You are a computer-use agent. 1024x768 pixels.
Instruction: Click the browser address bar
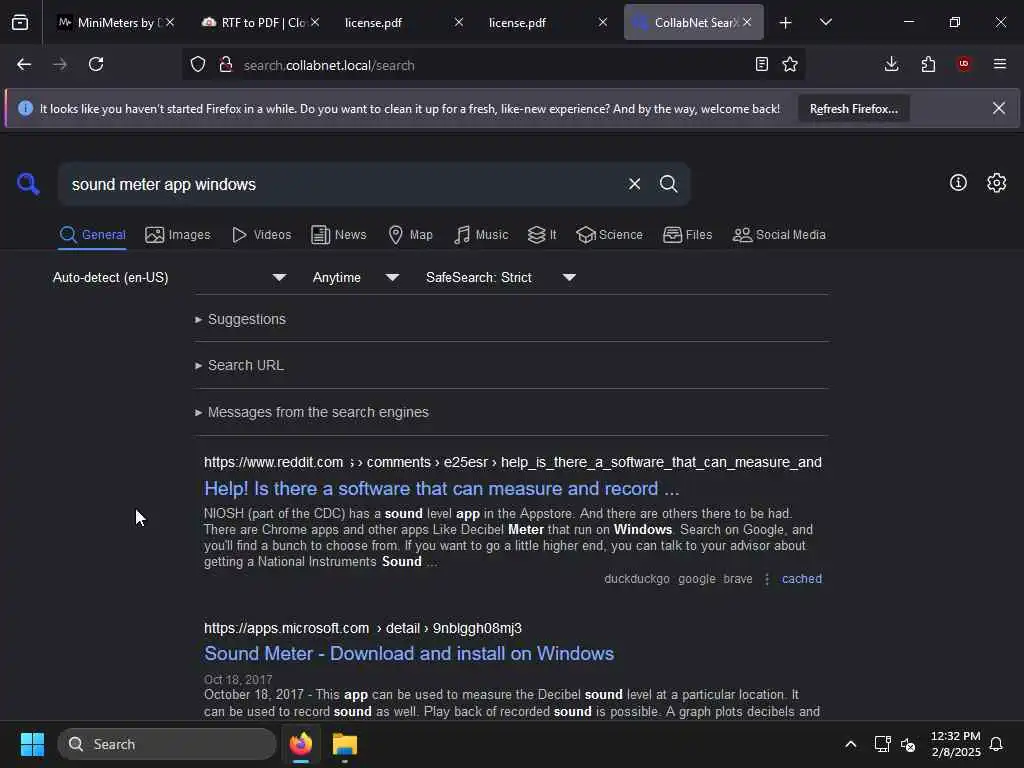point(493,65)
